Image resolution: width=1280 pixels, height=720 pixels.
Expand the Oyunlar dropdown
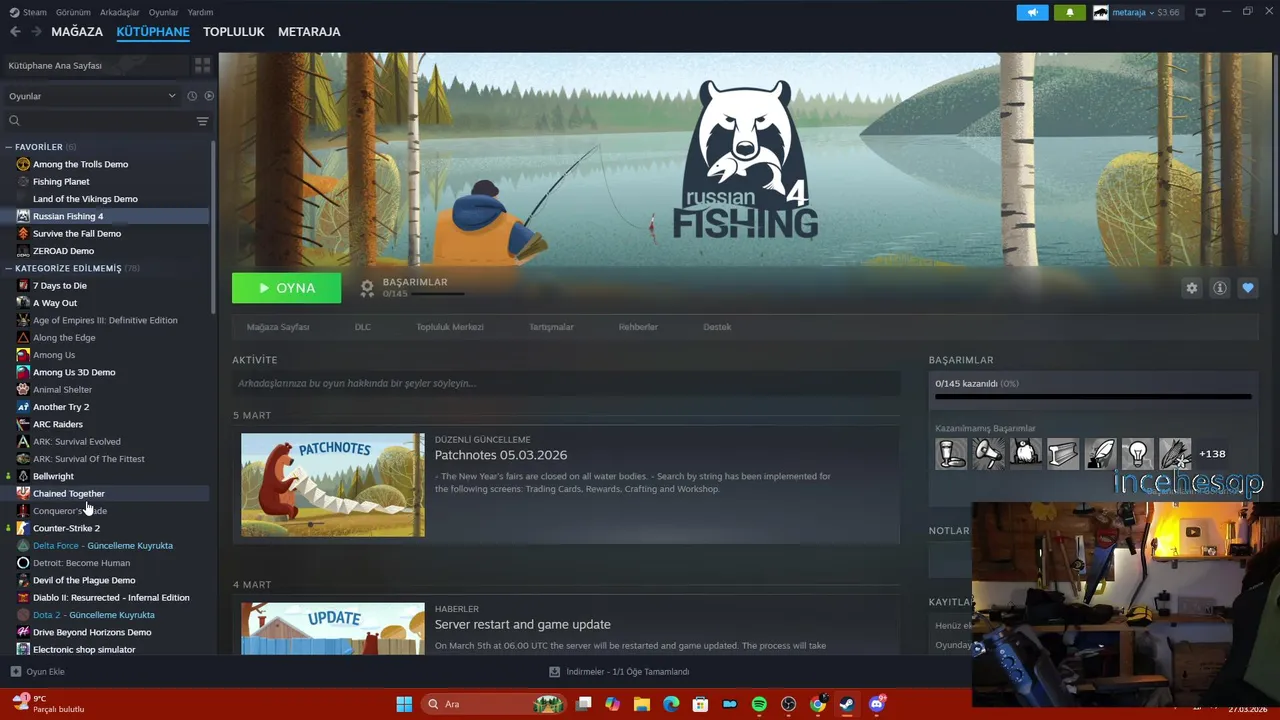click(92, 96)
